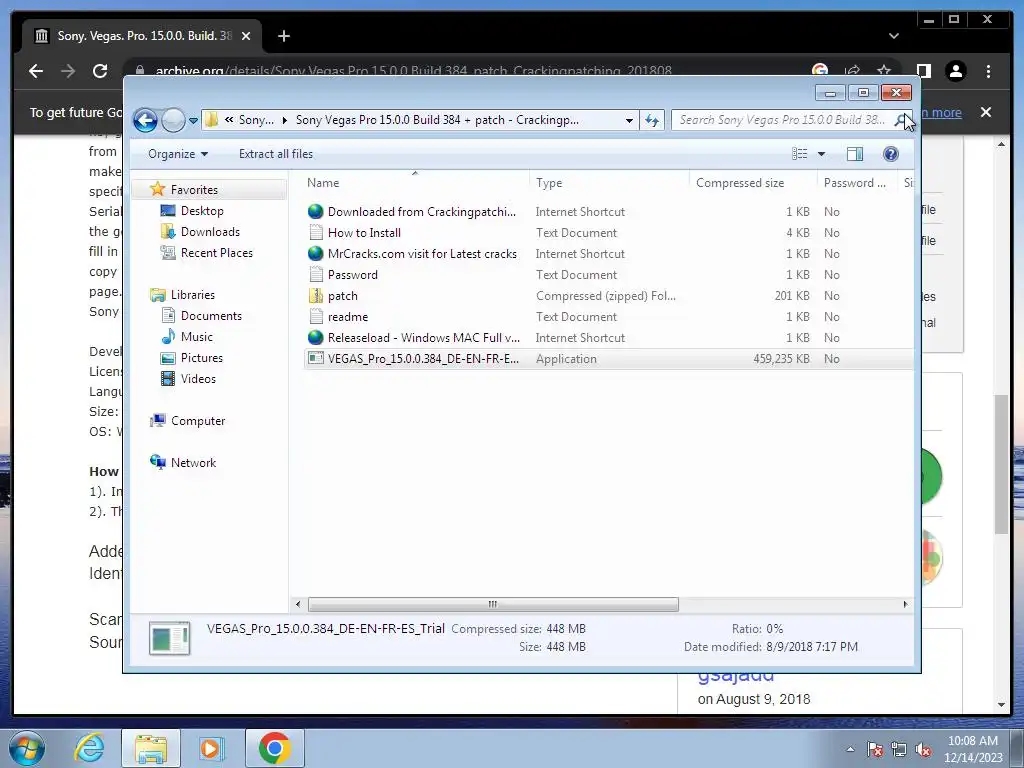Screen dimensions: 1024x768
Task: Show hidden system tray icons
Action: [x=850, y=749]
